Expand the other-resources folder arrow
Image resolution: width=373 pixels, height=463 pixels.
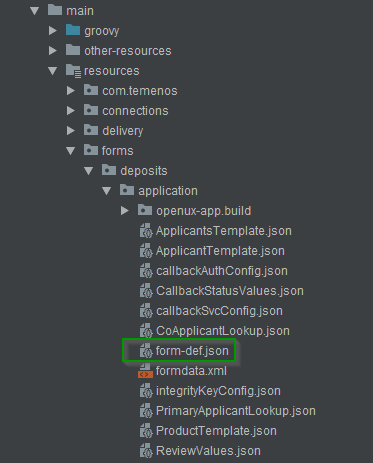pos(53,51)
